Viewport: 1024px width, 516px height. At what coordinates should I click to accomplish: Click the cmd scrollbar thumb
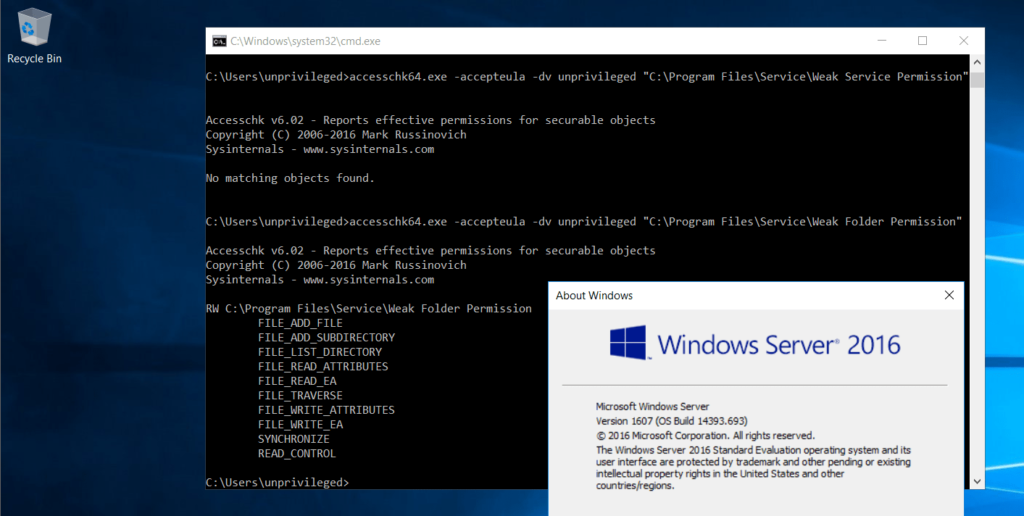point(977,80)
